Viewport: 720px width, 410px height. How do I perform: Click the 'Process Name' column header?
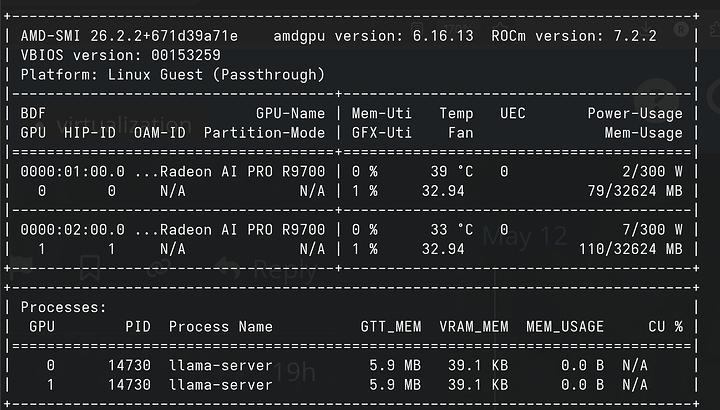click(220, 326)
